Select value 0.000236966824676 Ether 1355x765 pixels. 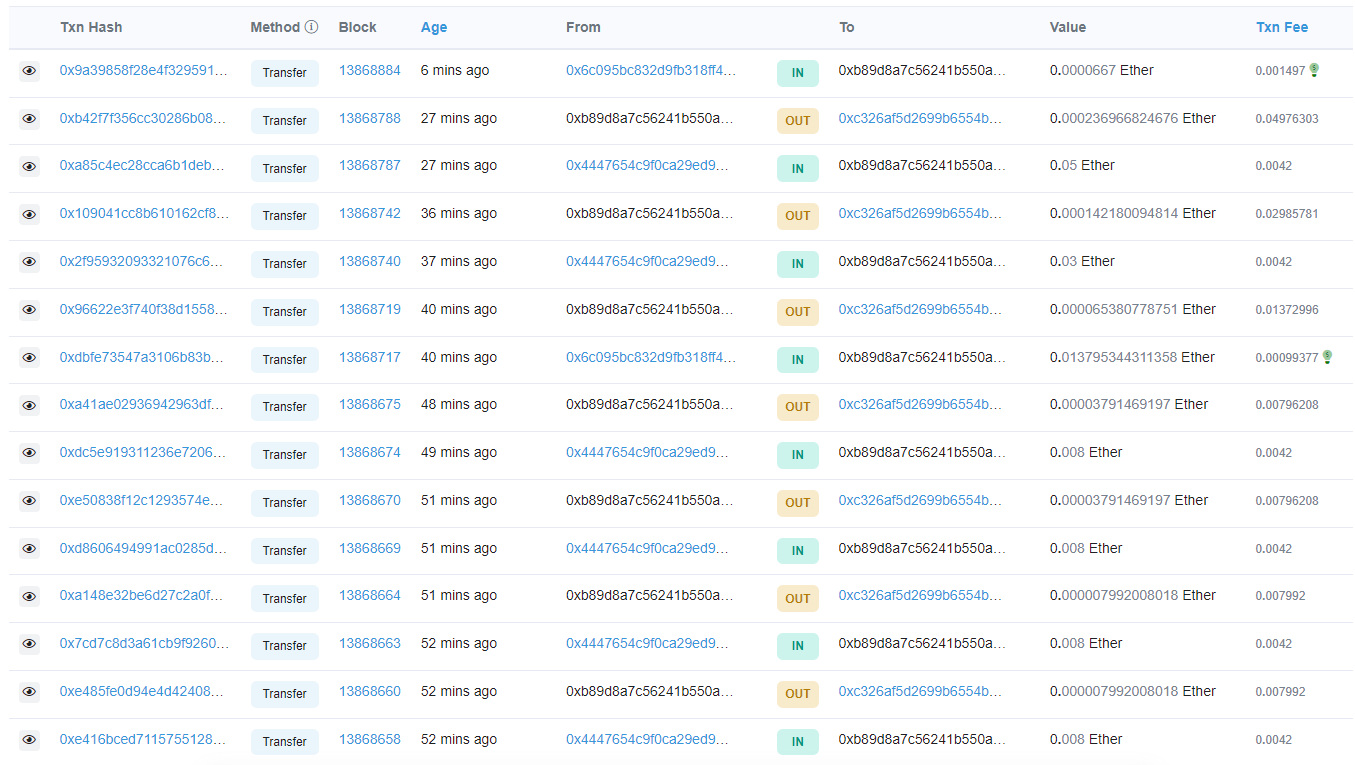[x=1133, y=118]
